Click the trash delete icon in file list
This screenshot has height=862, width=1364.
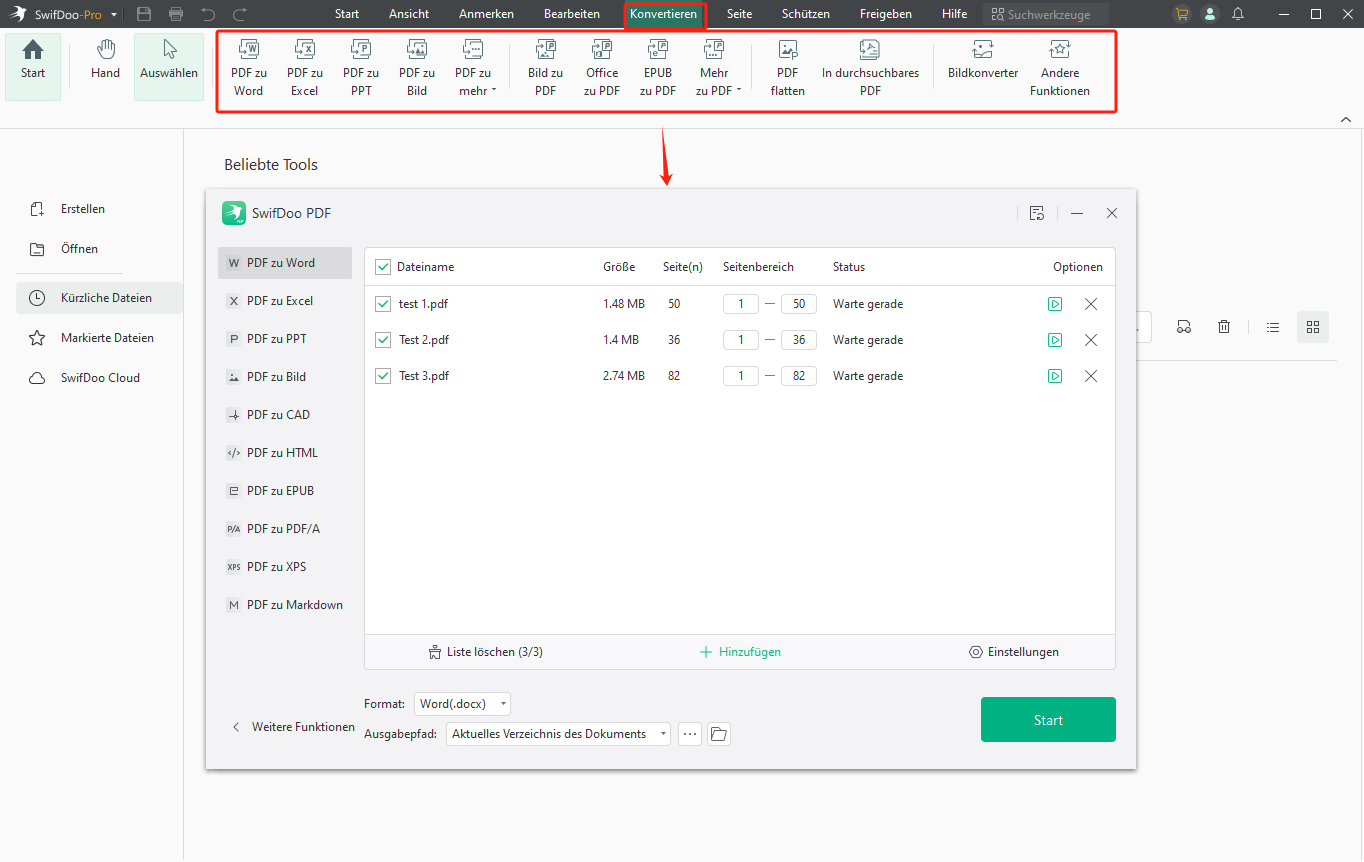(x=1224, y=327)
